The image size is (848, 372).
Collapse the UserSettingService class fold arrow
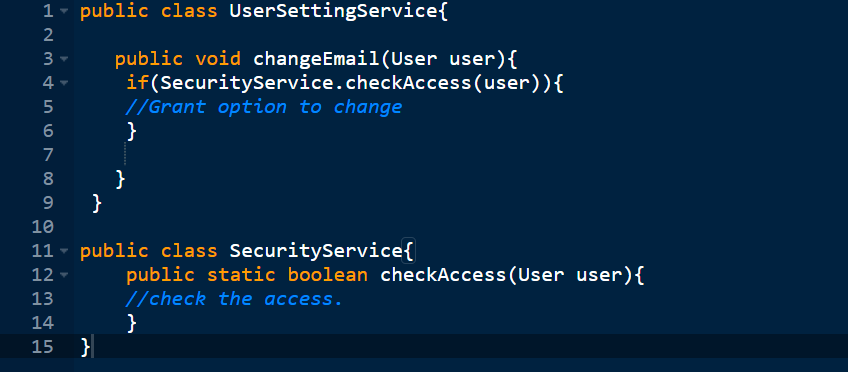[x=64, y=11]
